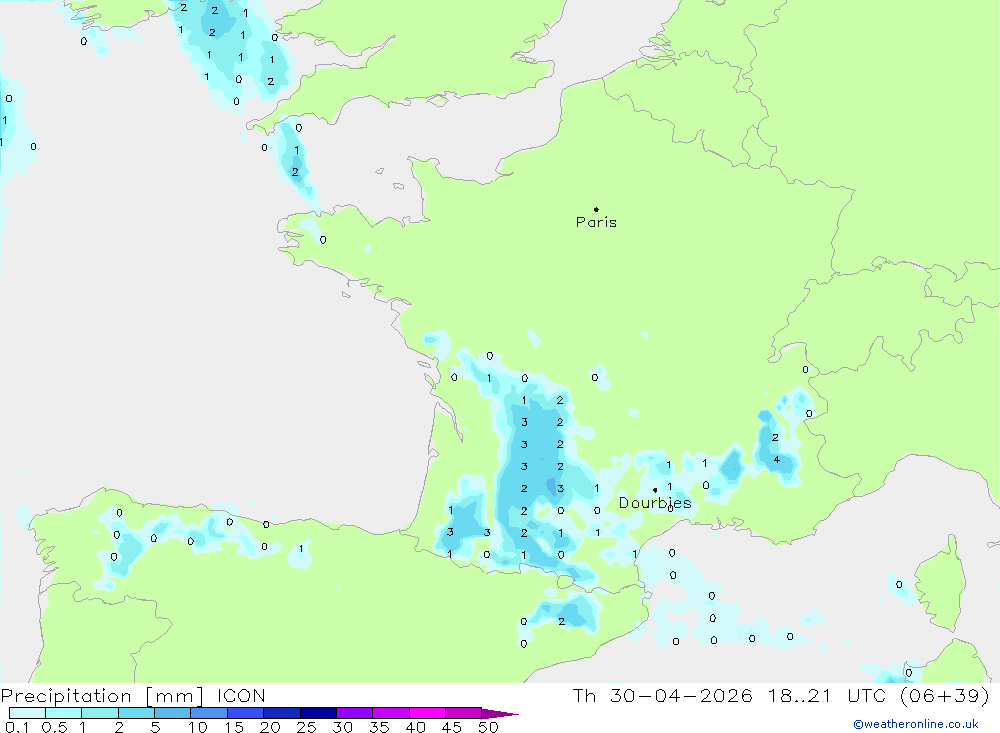Click the legend arrow tip beyond 50
Viewport: 1000px width, 733px height.
(501, 714)
